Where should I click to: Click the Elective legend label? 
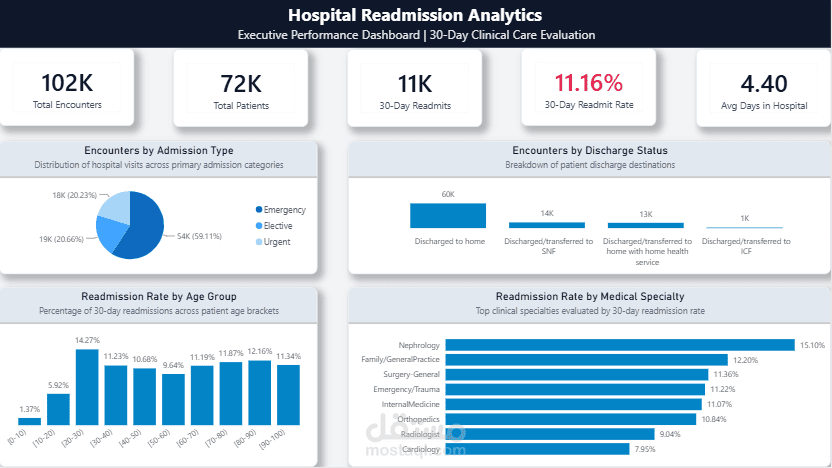[x=278, y=226]
